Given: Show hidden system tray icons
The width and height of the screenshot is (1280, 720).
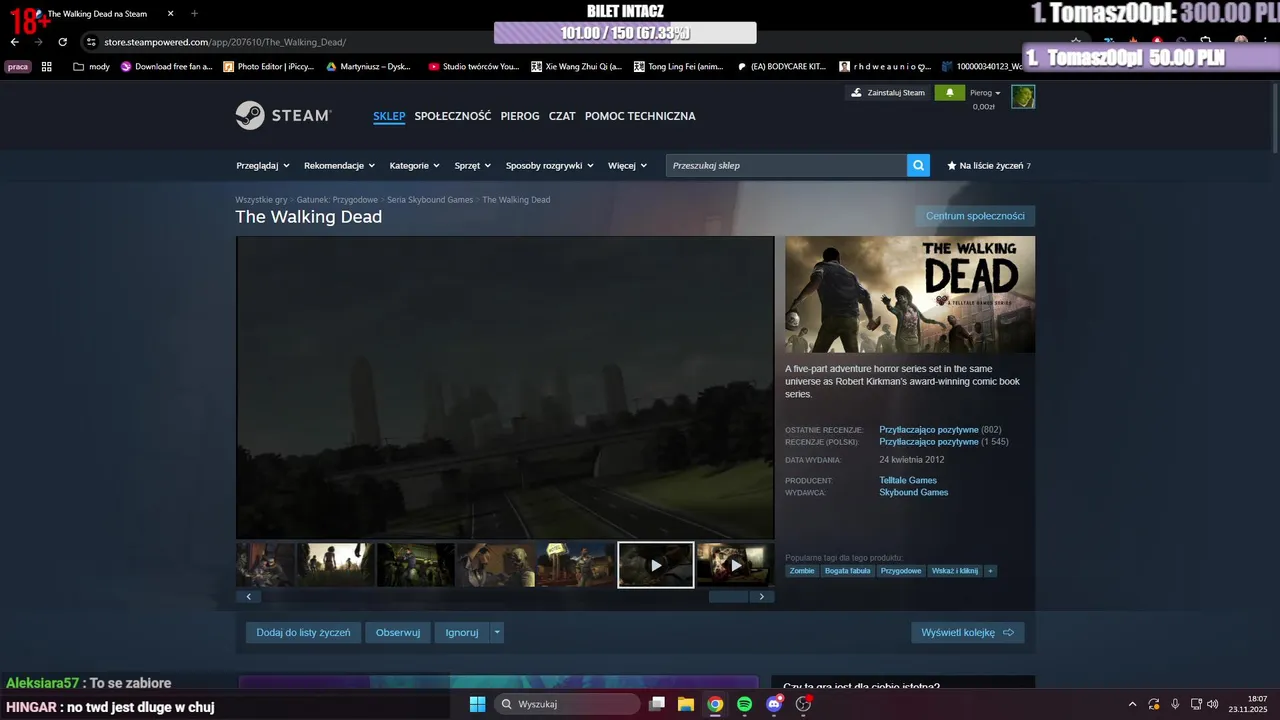Looking at the screenshot, I should coord(1132,704).
